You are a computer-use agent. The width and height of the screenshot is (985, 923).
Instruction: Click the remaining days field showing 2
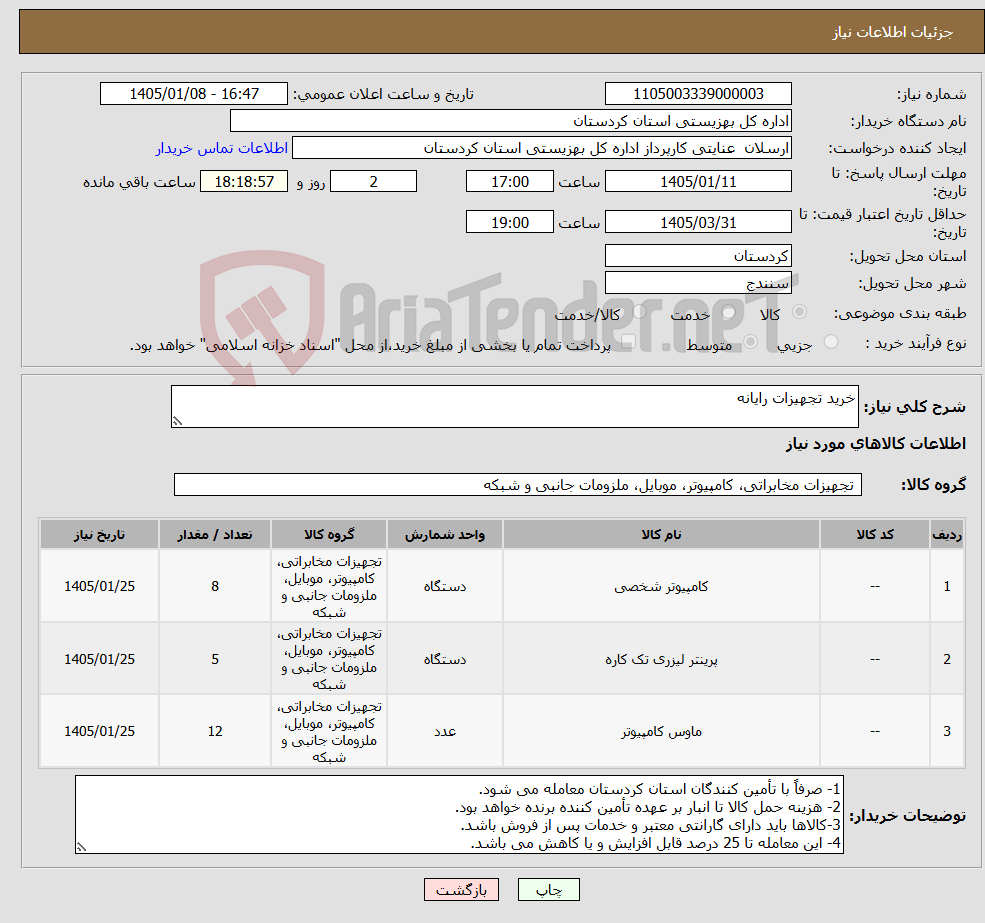point(373,182)
